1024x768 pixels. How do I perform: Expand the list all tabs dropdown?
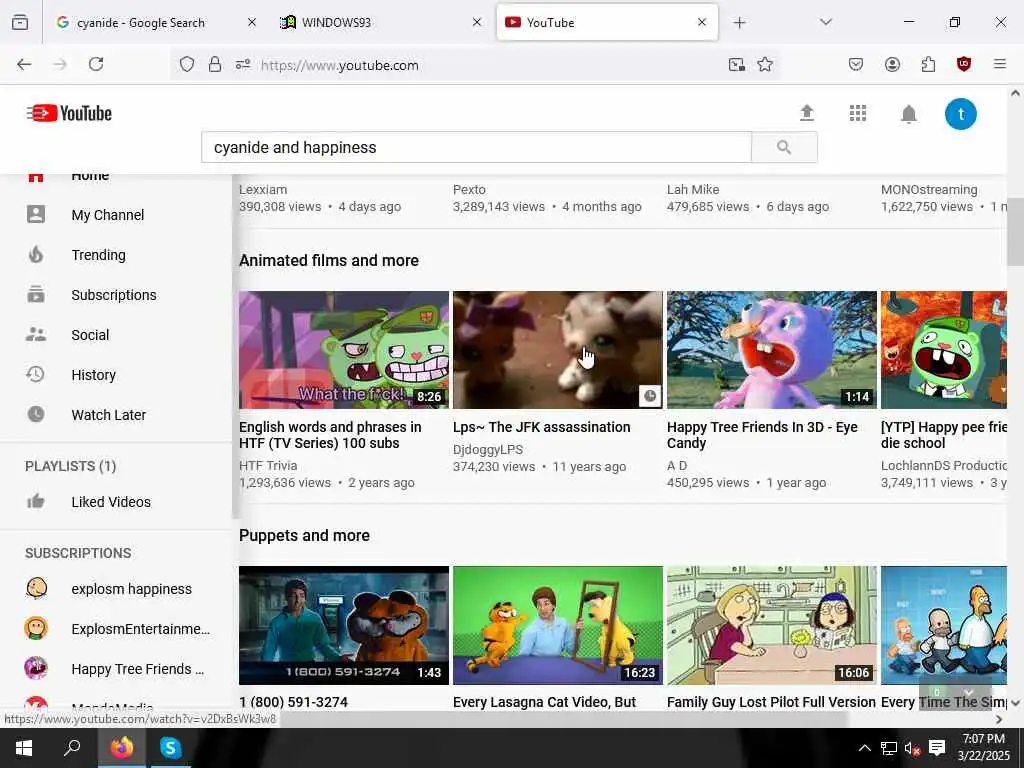click(825, 22)
